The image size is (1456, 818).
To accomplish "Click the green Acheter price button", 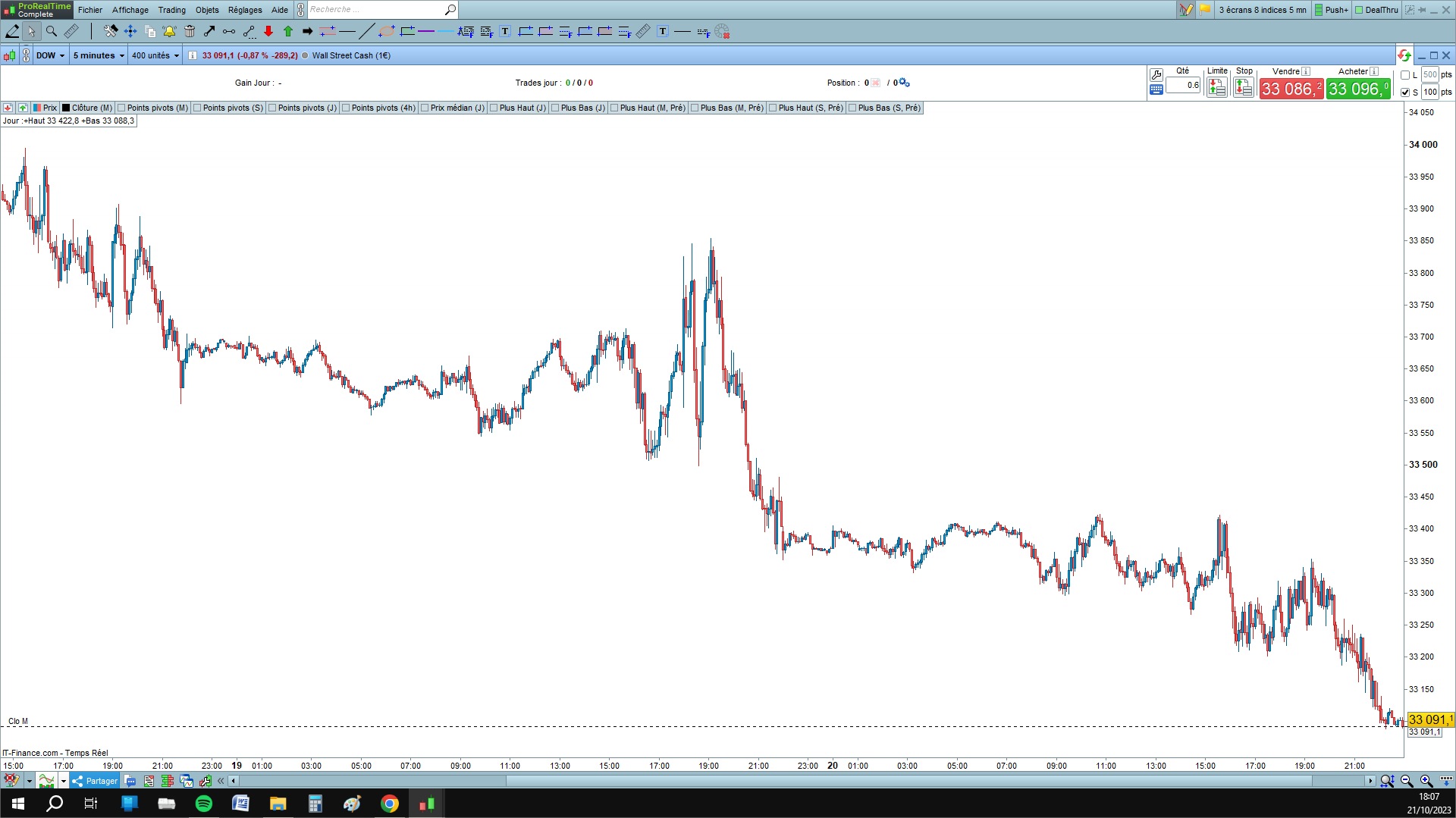I will coord(1358,89).
